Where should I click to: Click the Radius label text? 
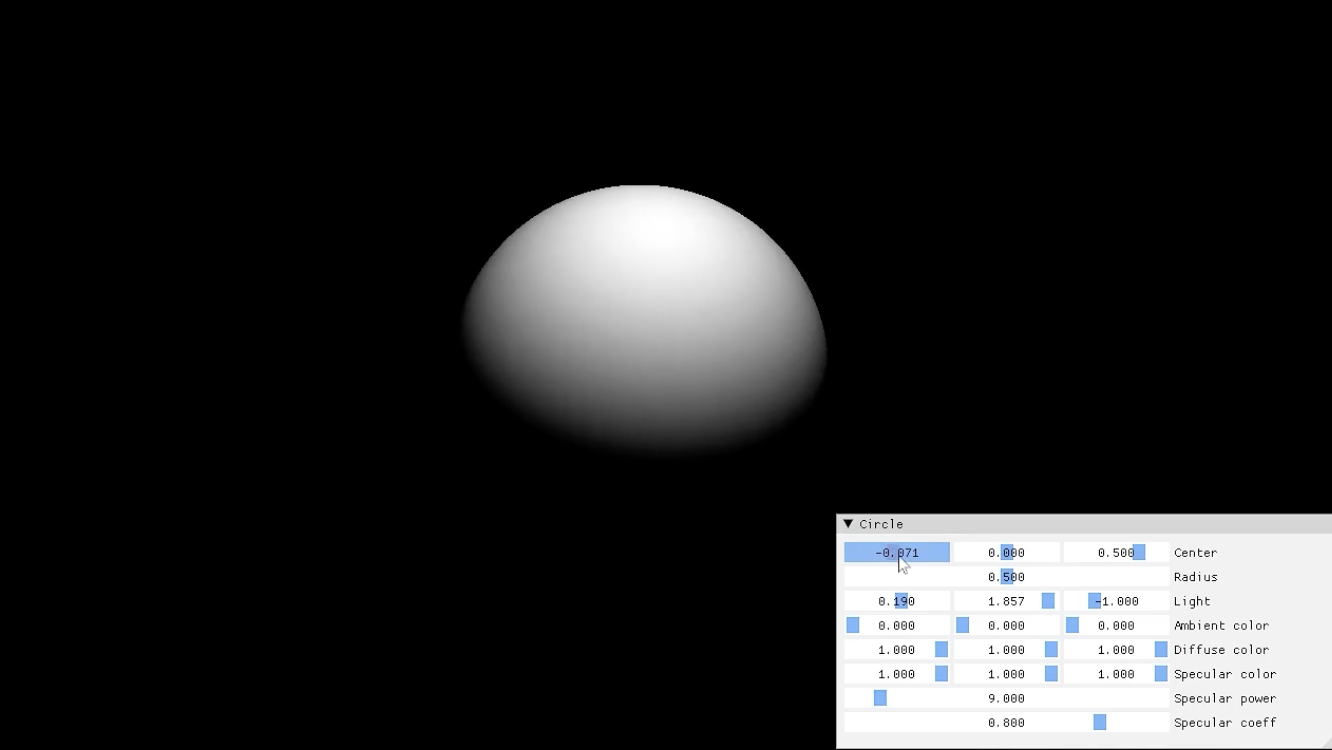1196,577
